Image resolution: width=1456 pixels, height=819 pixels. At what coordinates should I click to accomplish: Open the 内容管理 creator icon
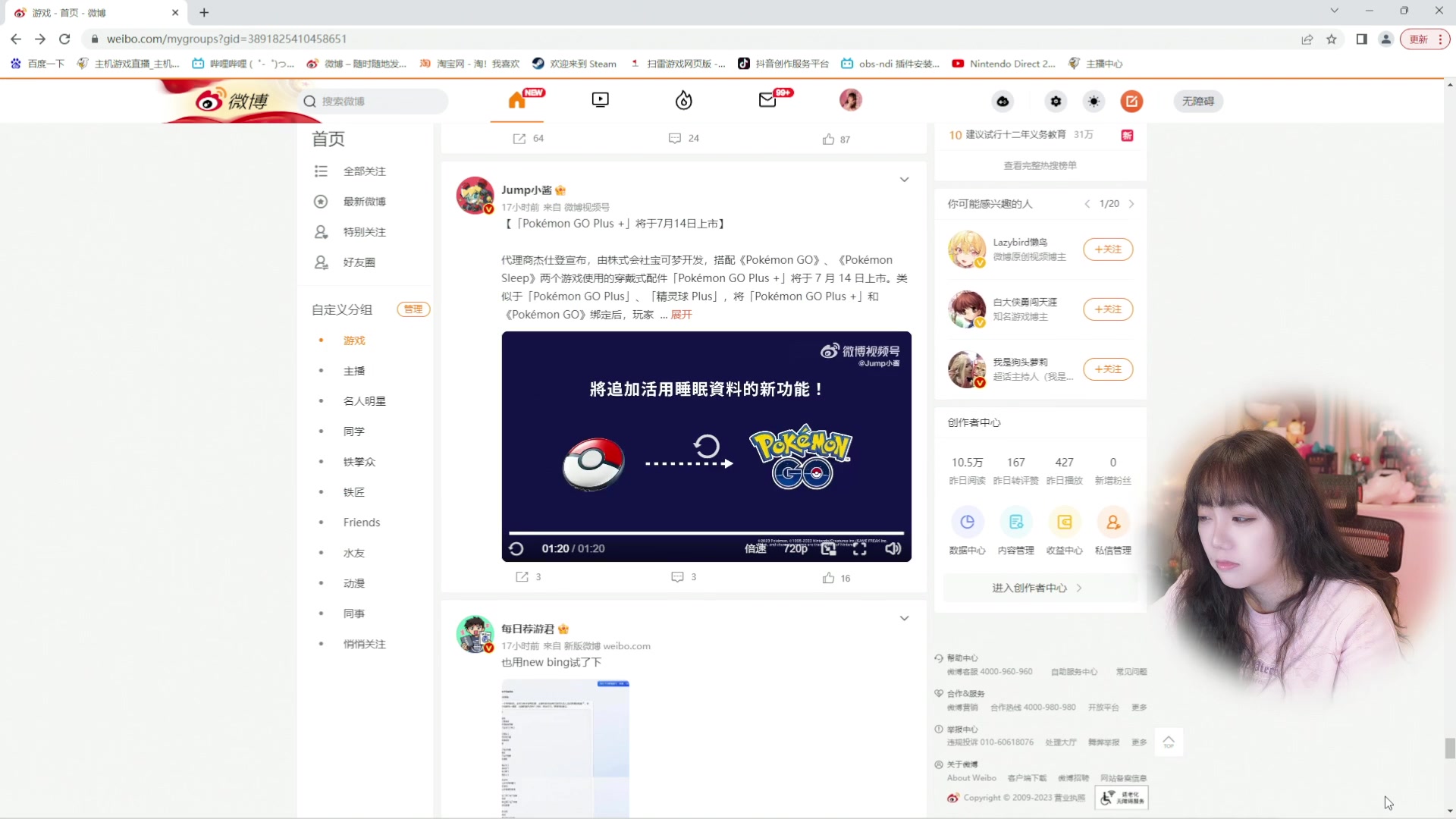[x=1016, y=522]
